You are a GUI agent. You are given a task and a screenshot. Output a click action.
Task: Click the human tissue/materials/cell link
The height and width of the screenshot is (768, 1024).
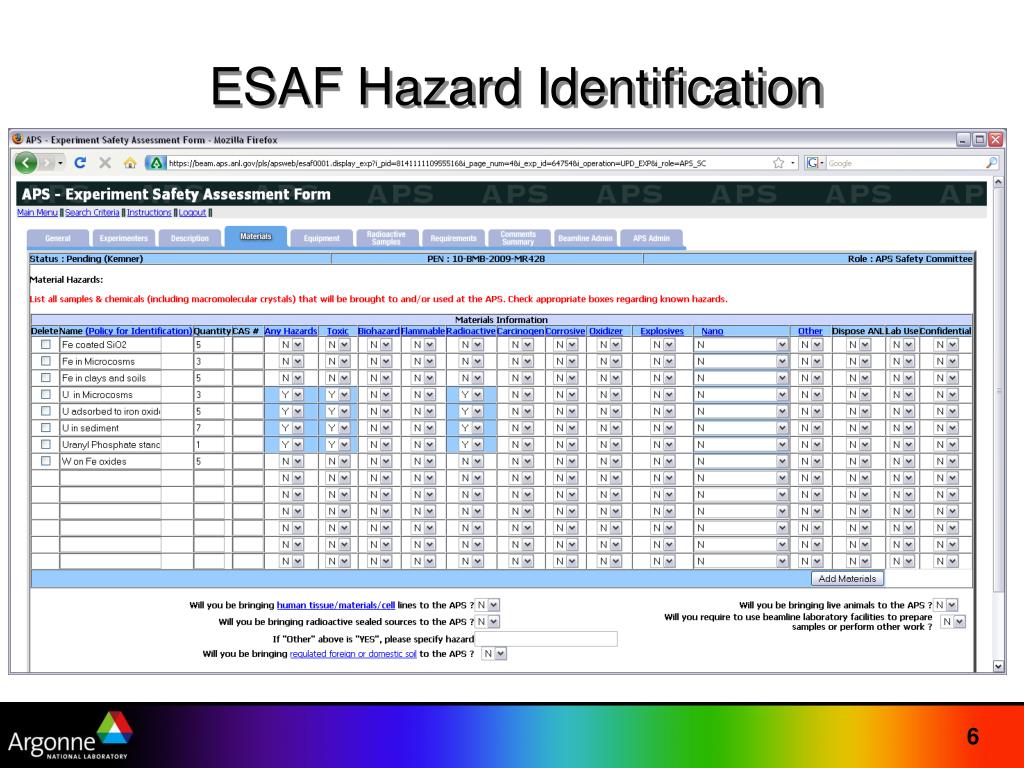pos(336,605)
